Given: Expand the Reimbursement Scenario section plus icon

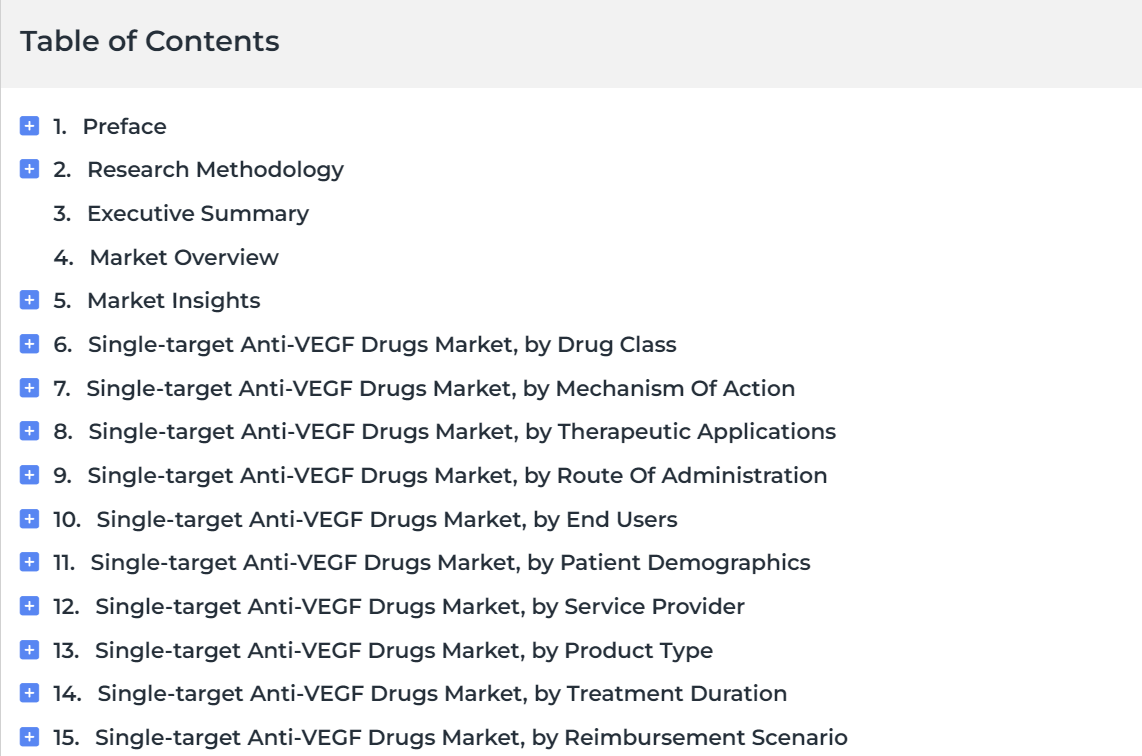Looking at the screenshot, I should pos(29,737).
